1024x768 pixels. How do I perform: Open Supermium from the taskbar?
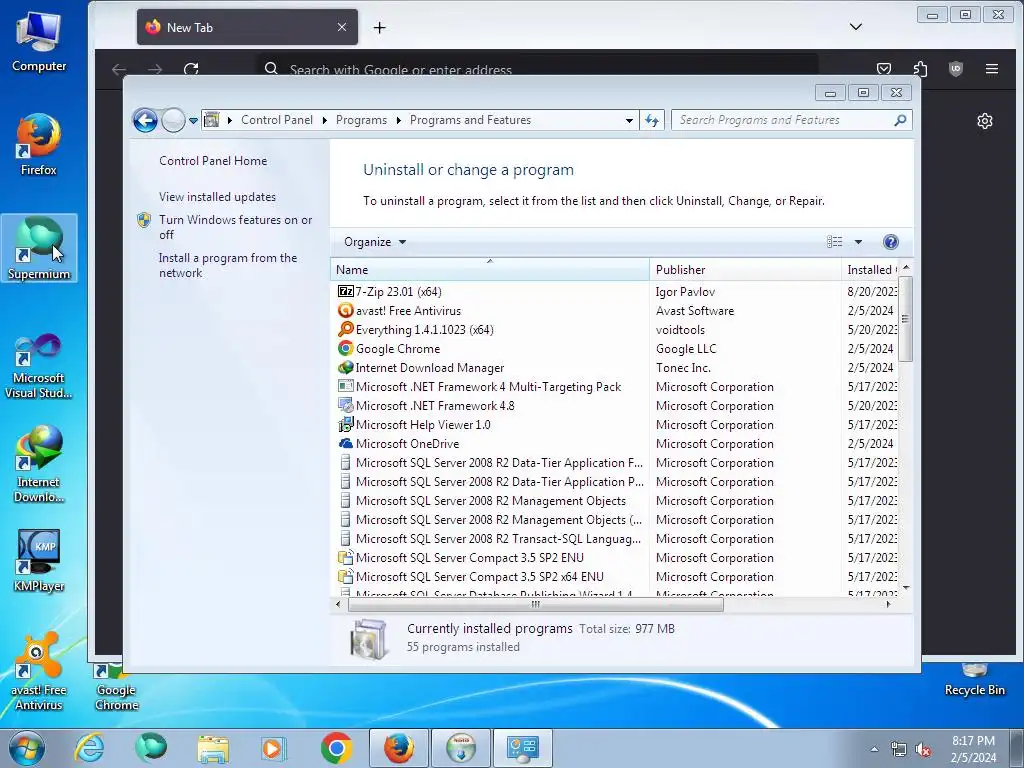[x=151, y=748]
